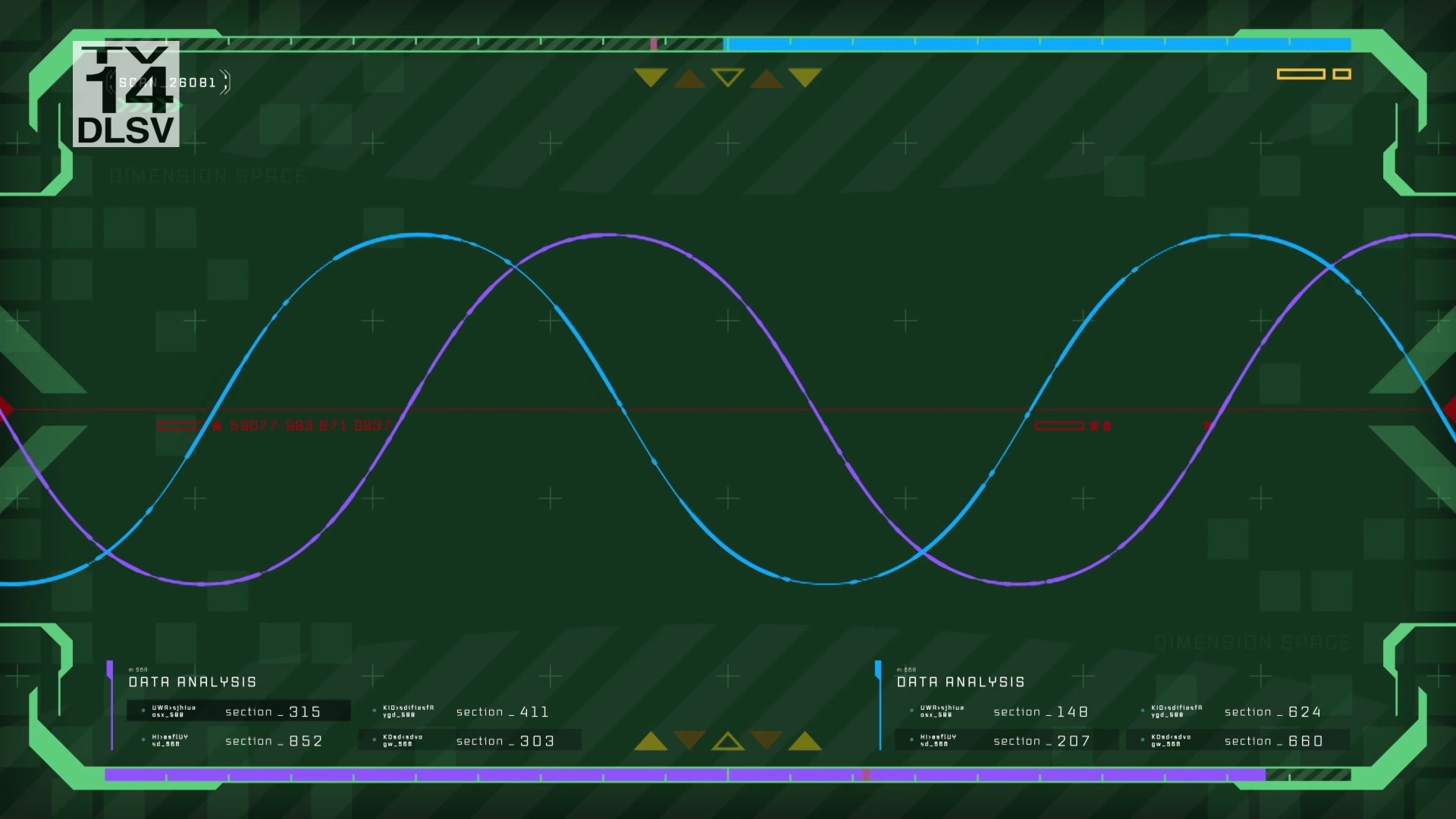Click the section _ 852 label

pyautogui.click(x=273, y=741)
